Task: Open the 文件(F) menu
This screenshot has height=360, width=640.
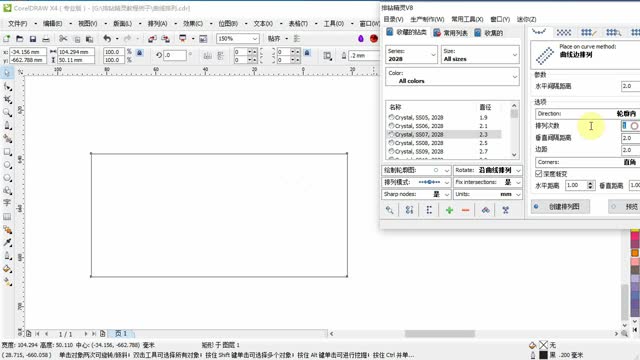Action: tap(18, 24)
